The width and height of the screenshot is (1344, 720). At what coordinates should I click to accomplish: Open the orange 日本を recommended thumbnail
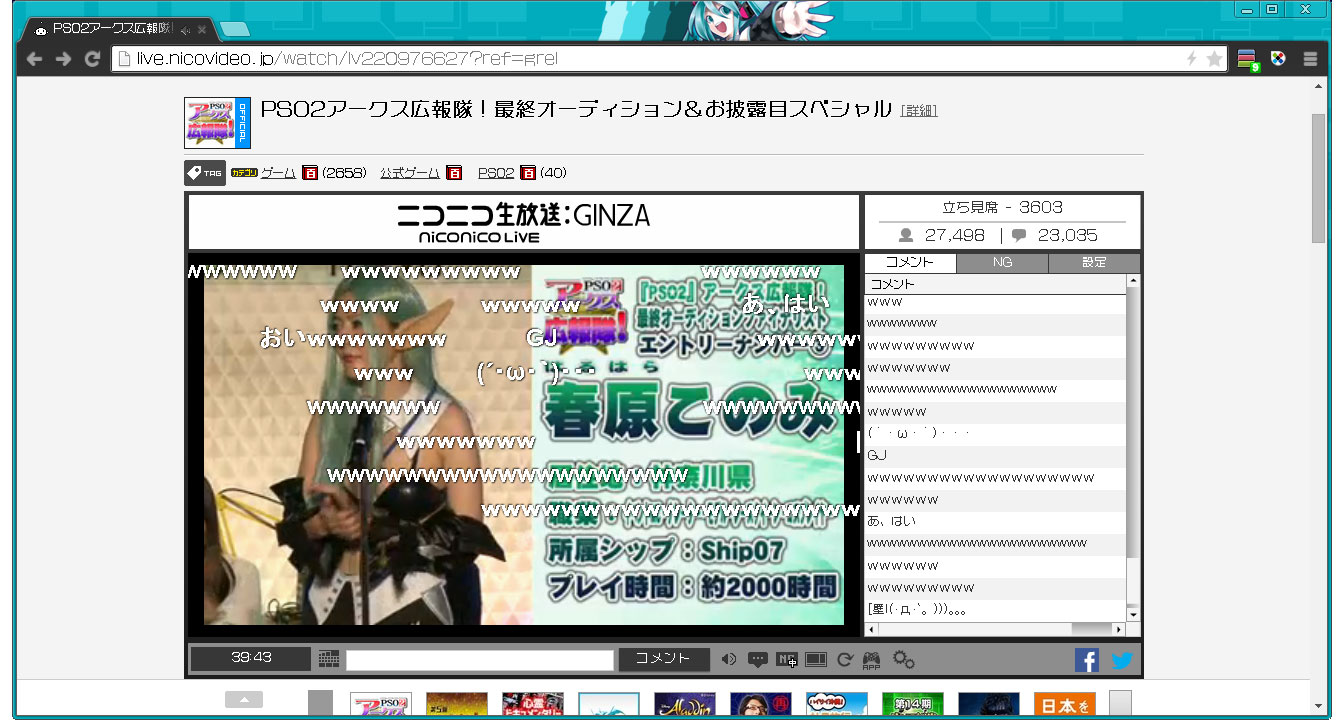1065,705
